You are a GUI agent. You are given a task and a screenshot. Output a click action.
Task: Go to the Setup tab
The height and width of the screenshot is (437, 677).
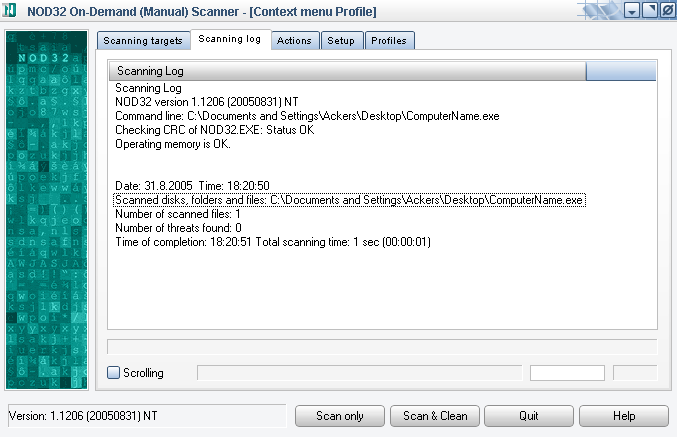coord(341,41)
